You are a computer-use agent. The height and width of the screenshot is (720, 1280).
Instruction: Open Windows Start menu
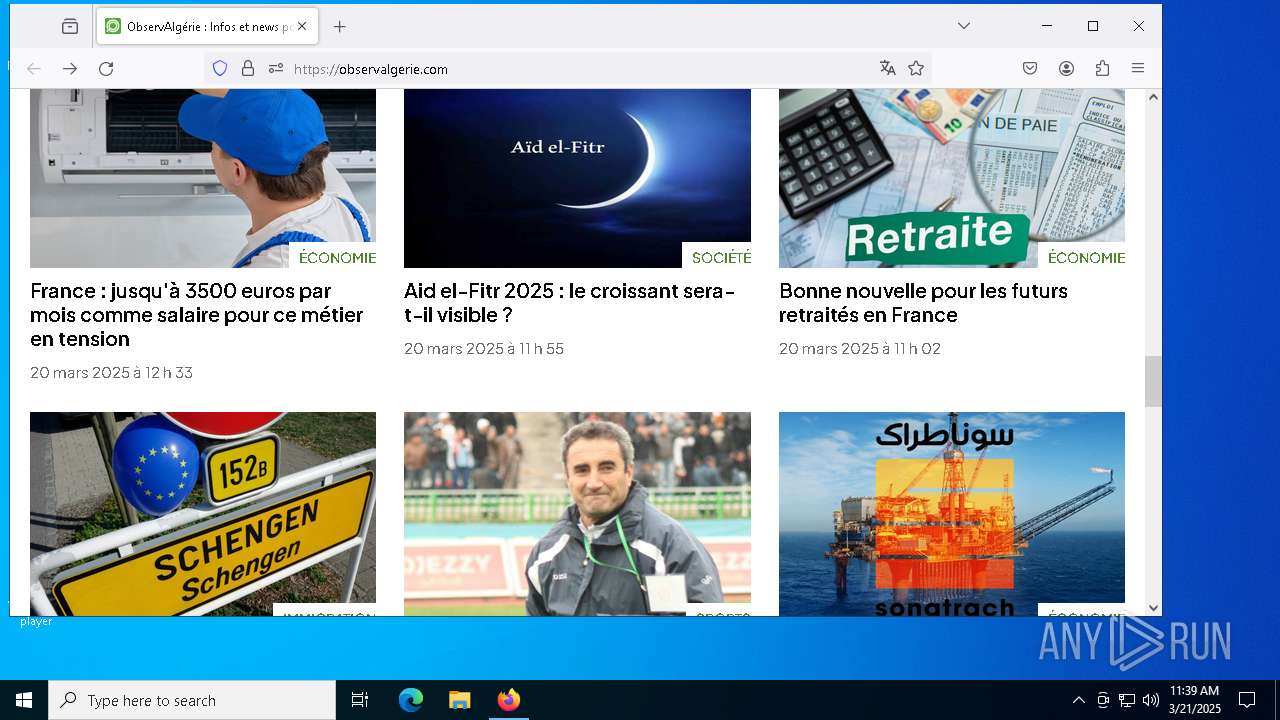click(24, 700)
